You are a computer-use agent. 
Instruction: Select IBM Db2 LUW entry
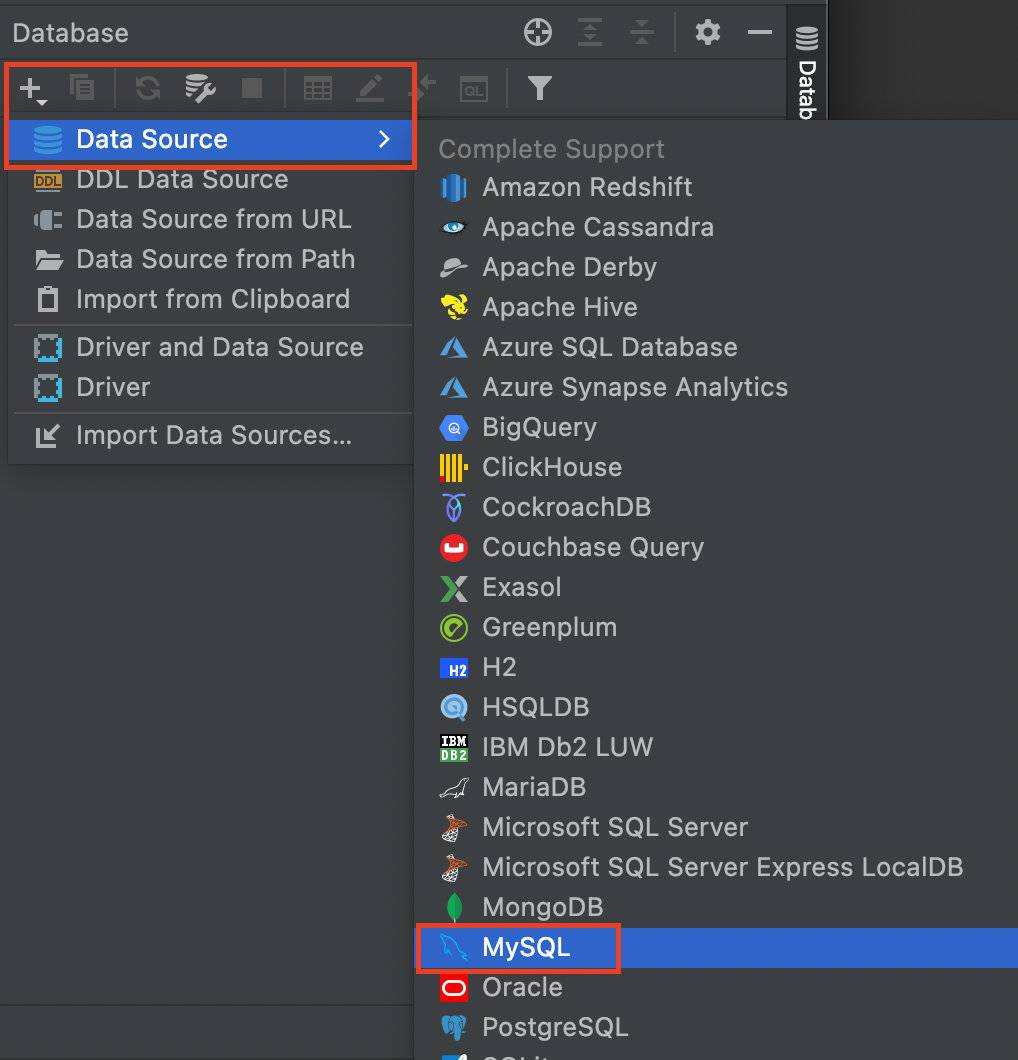[717, 747]
